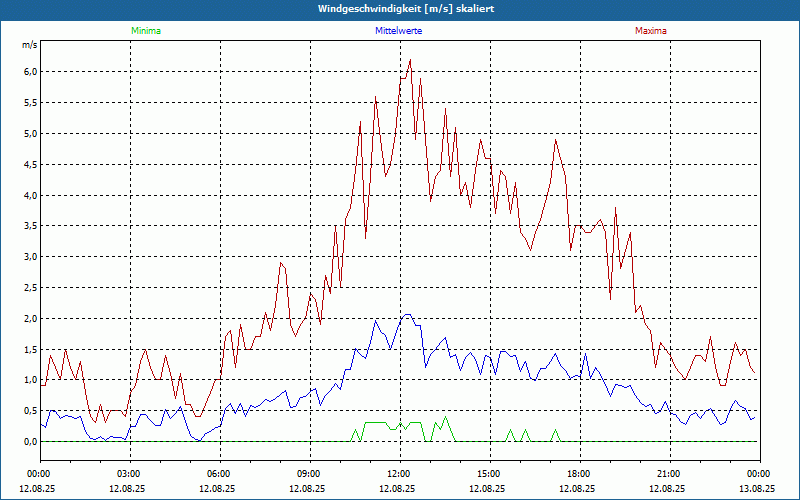Click the 4,5 y-axis value label
800x500 pixels.
(x=30, y=165)
